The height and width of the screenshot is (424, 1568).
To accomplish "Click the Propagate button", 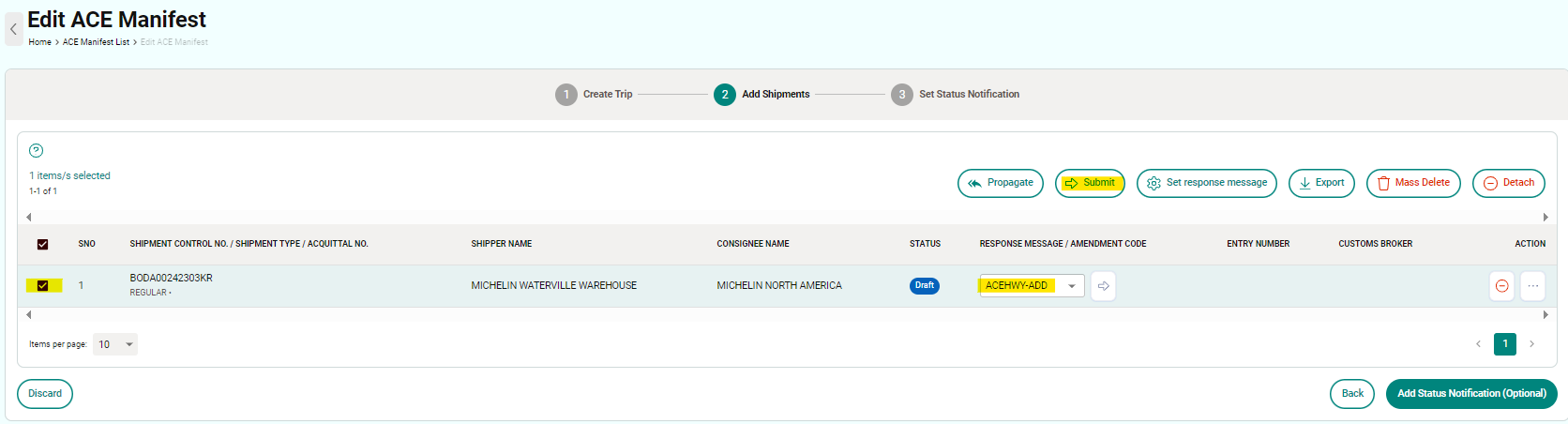I will [1000, 183].
